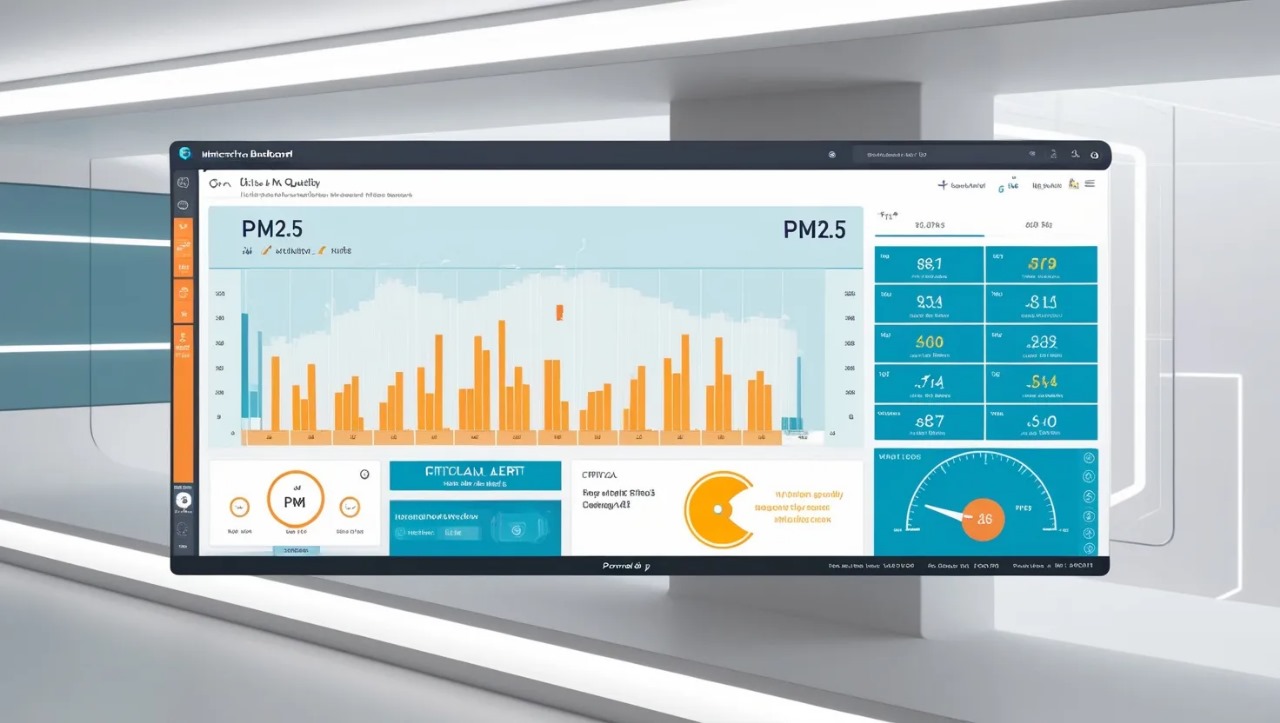Click the right PM2.5 chart title
This screenshot has height=723, width=1280.
click(814, 230)
